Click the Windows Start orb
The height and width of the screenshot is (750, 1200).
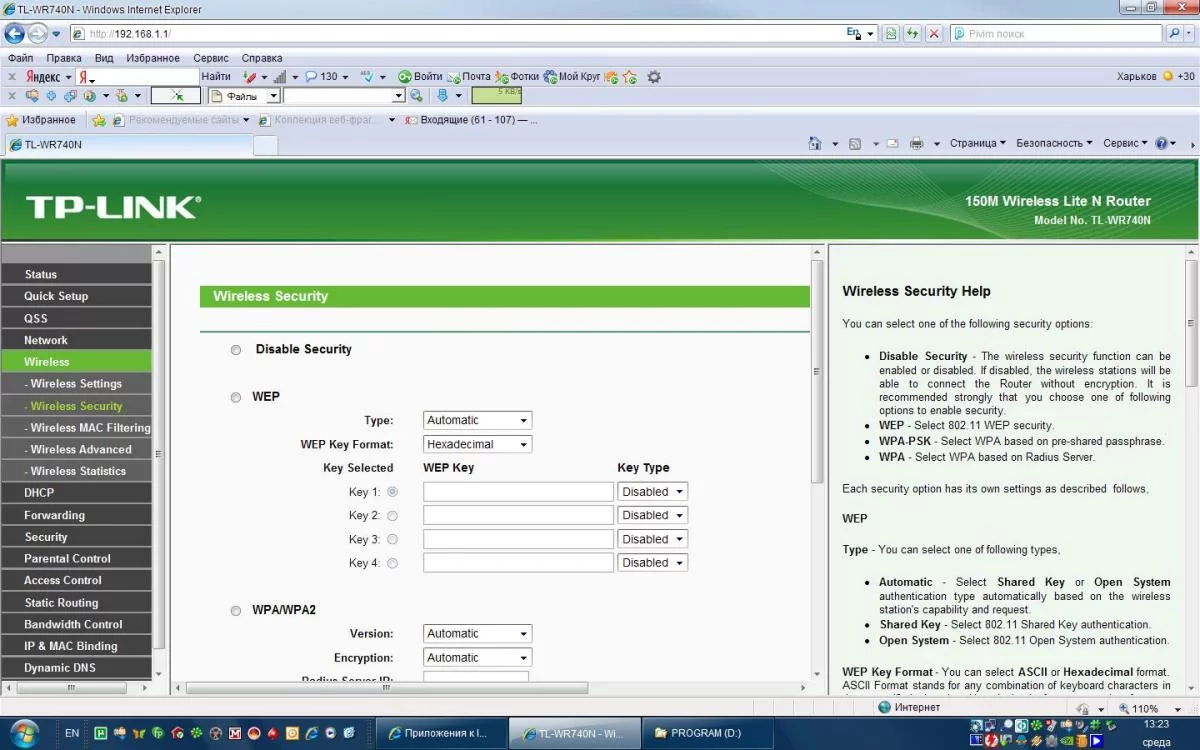tap(23, 732)
